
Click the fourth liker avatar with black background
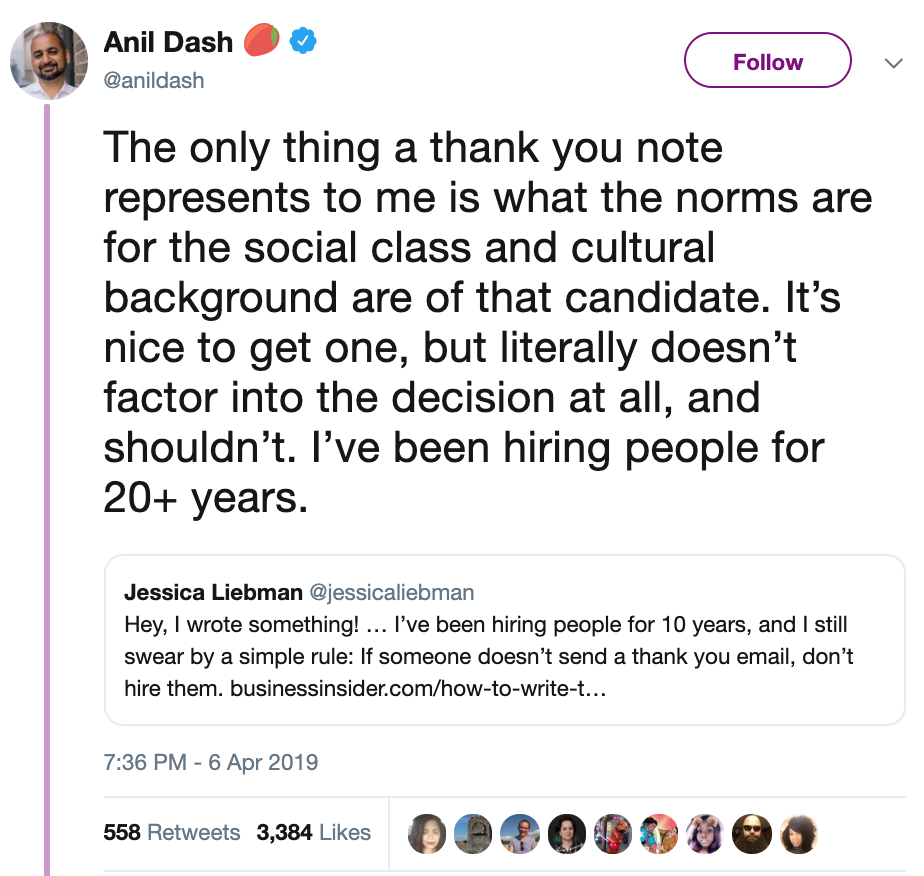[566, 834]
